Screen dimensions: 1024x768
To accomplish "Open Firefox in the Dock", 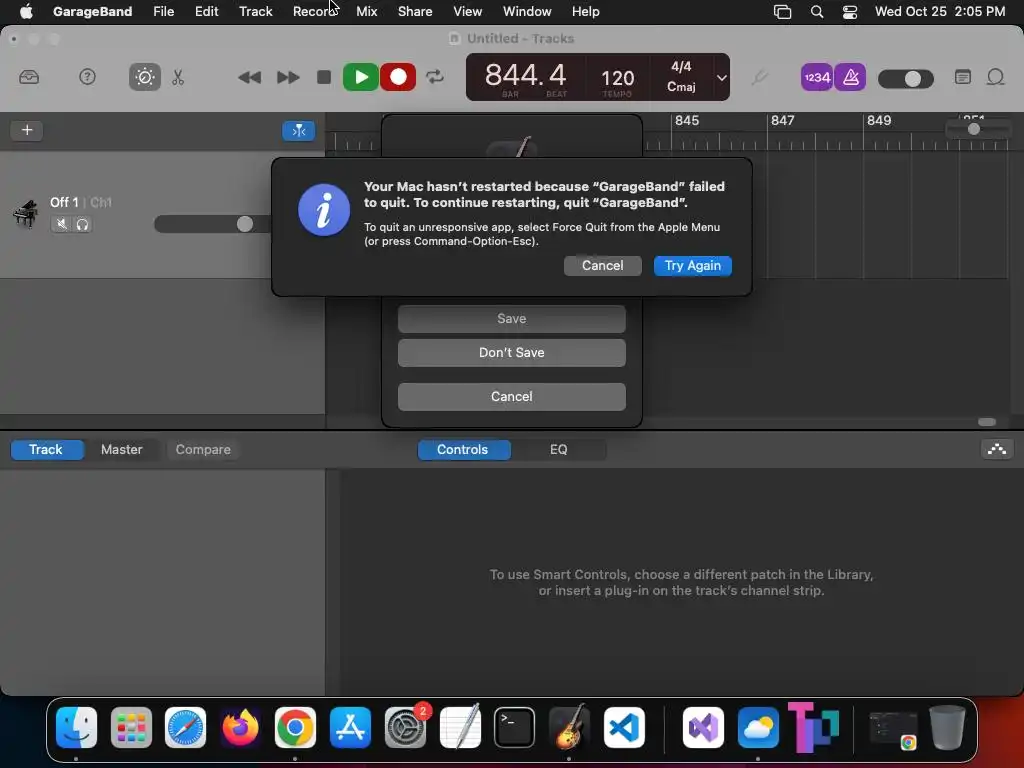I will click(240, 727).
